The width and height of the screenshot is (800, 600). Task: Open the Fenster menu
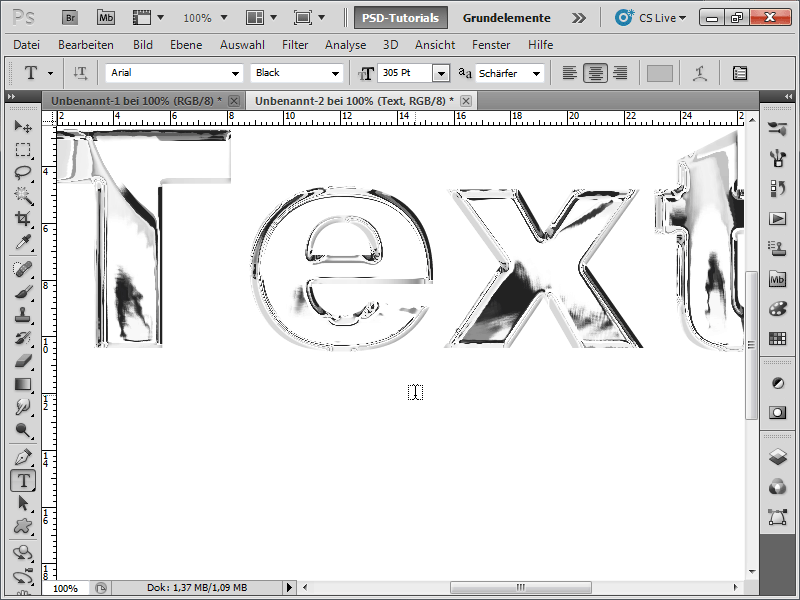(x=491, y=45)
